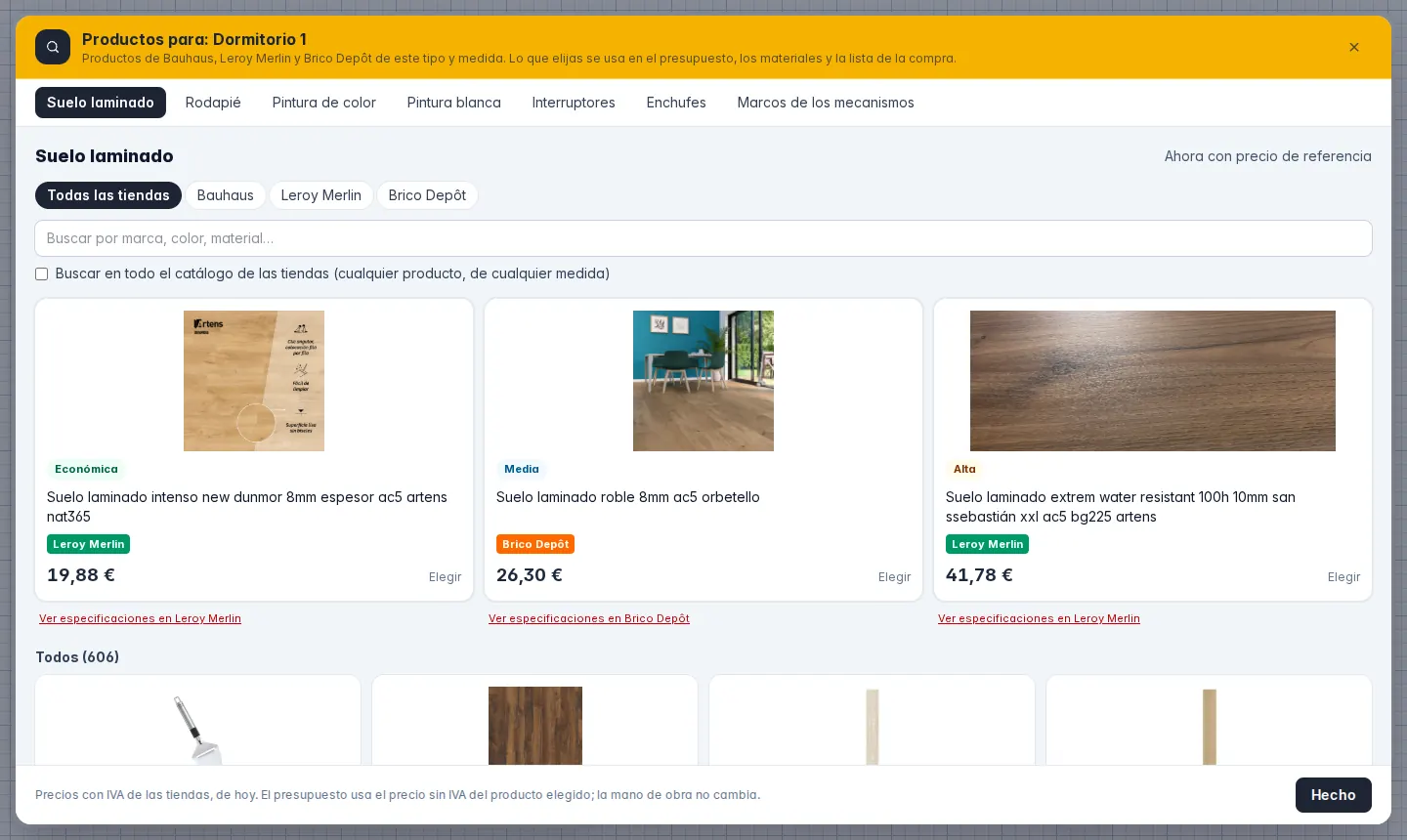Click the price 26,30 €
This screenshot has height=840, width=1407.
(530, 575)
